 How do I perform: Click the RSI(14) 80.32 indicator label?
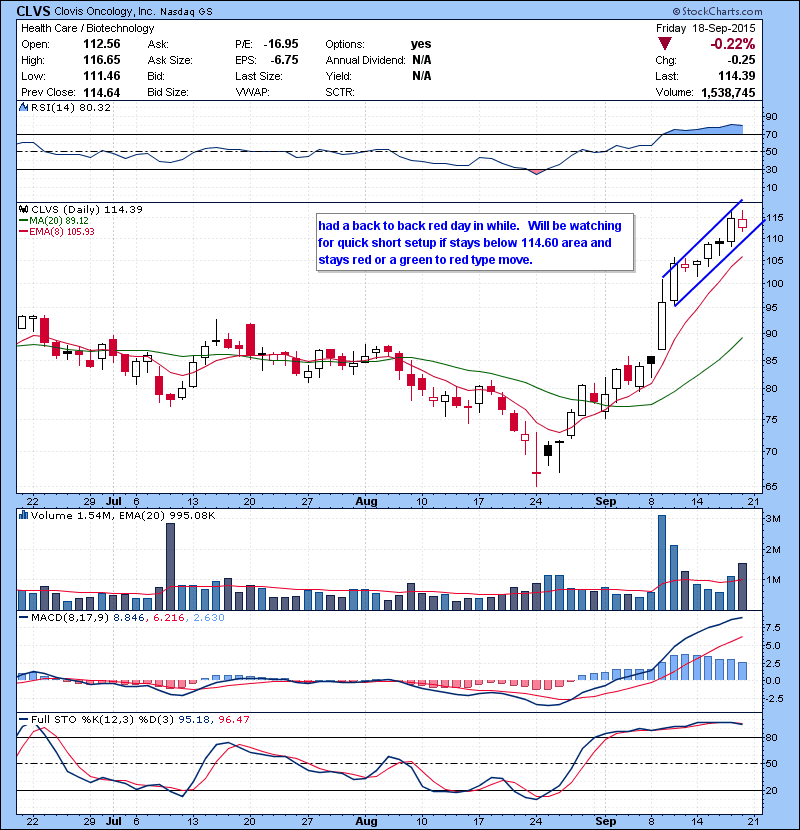[x=71, y=107]
